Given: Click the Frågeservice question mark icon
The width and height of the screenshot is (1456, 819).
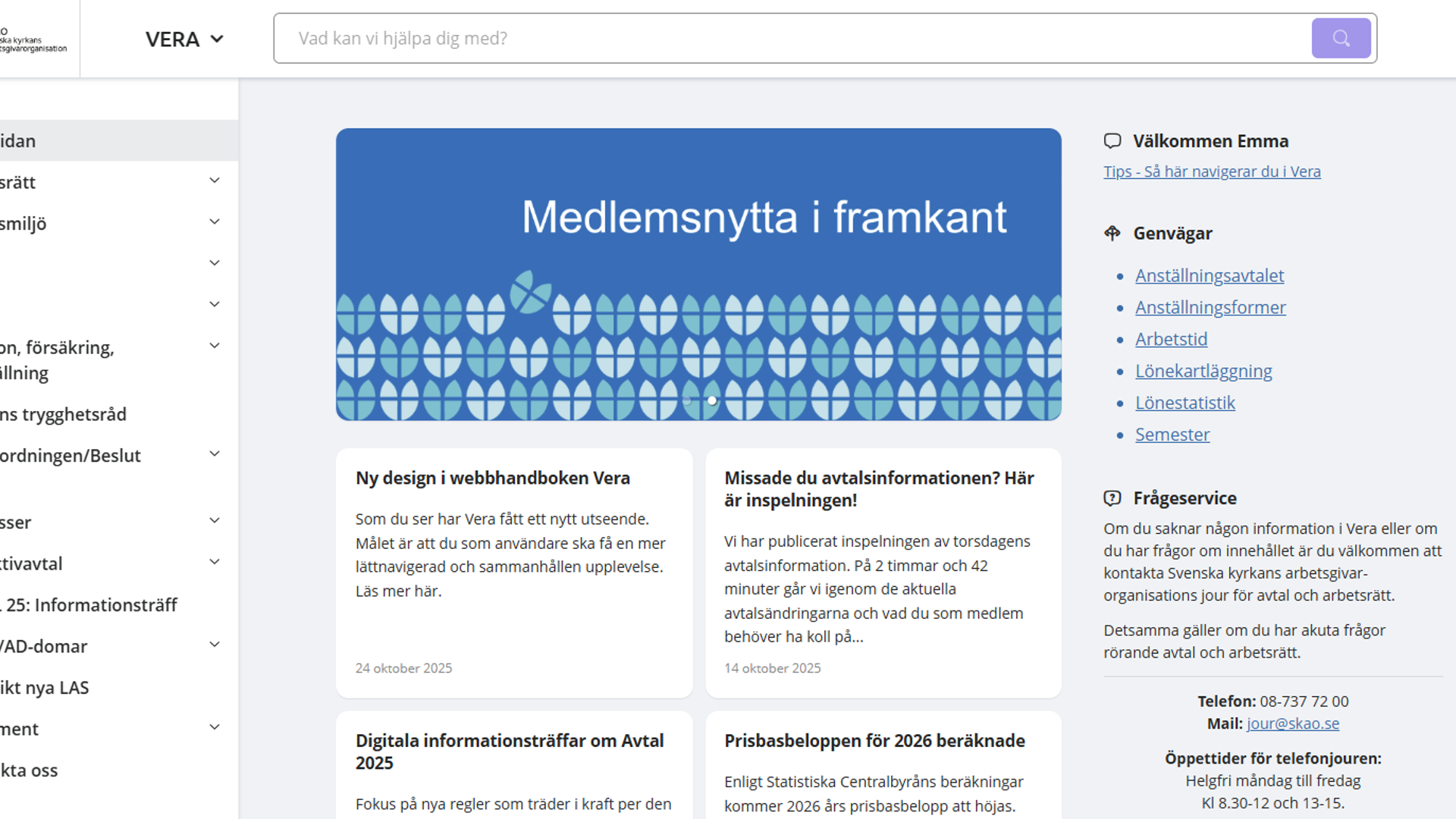Looking at the screenshot, I should [x=1112, y=498].
